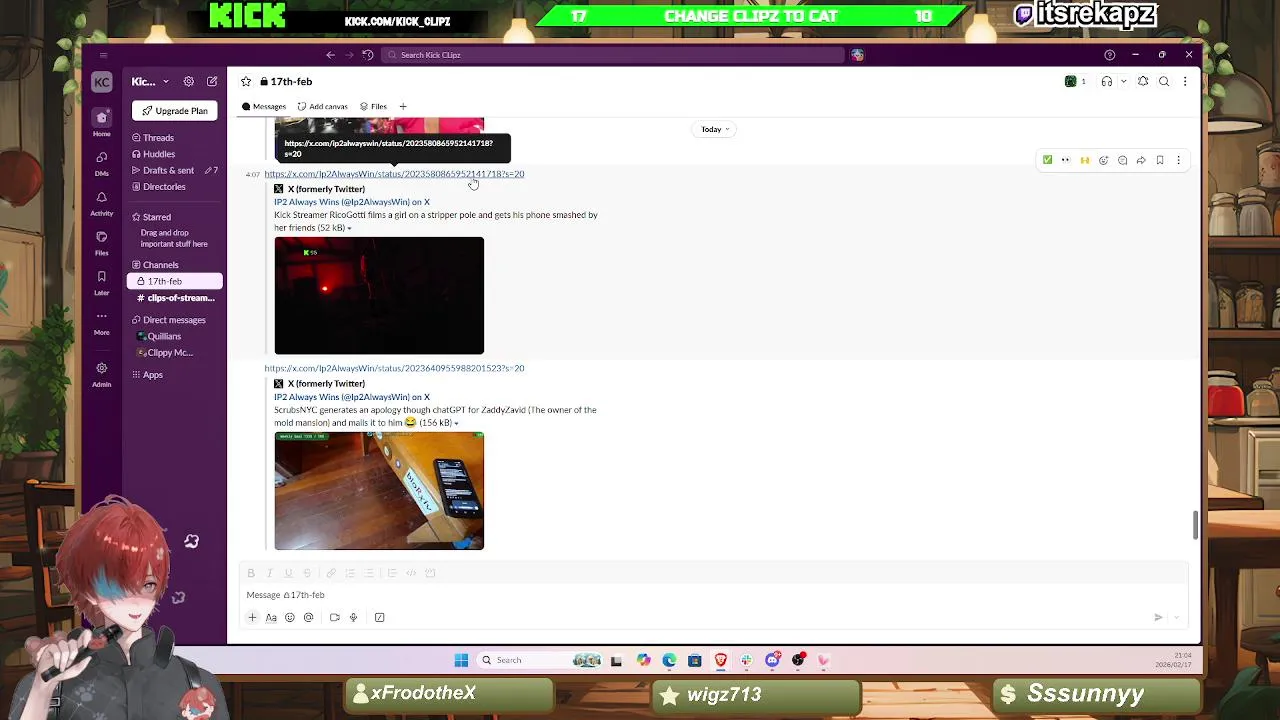Open the Quillians direct message
Image resolution: width=1280 pixels, height=720 pixels.
coord(159,336)
